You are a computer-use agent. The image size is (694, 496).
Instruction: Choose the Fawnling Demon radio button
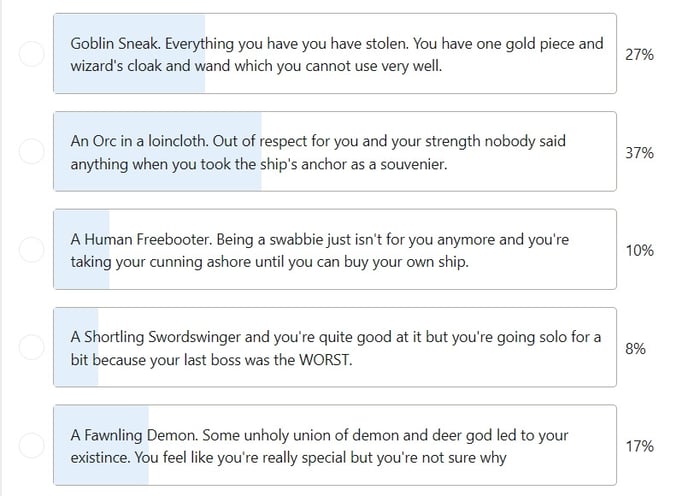tap(31, 445)
